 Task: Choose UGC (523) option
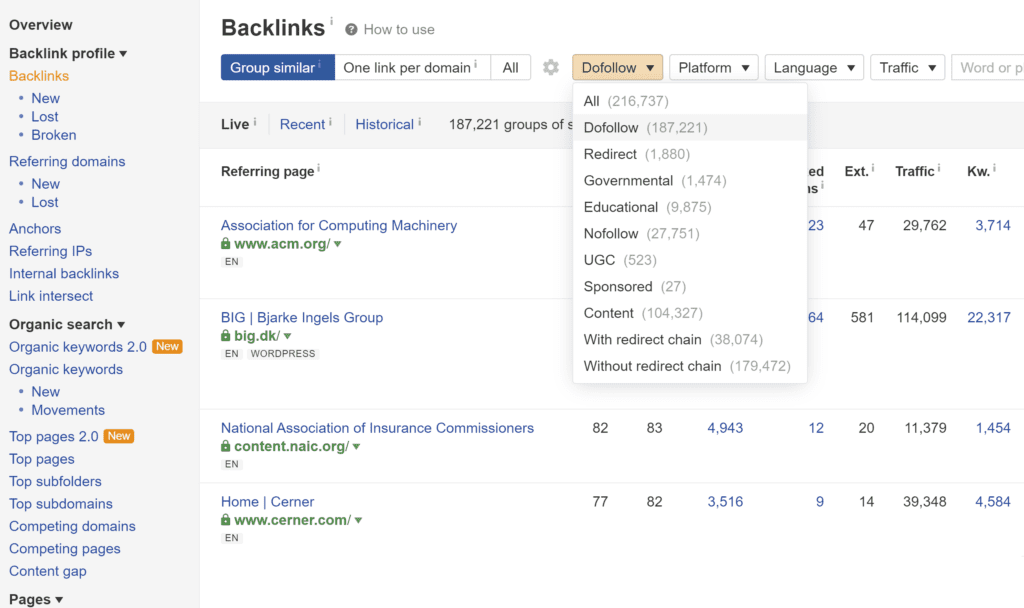pyautogui.click(x=690, y=260)
